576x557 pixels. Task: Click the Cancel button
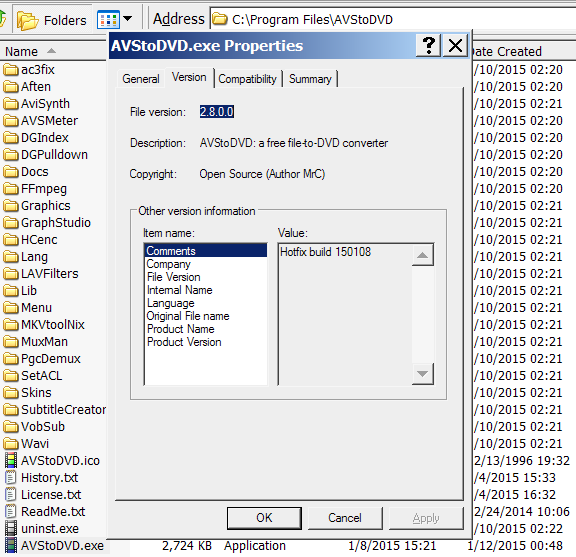click(345, 518)
